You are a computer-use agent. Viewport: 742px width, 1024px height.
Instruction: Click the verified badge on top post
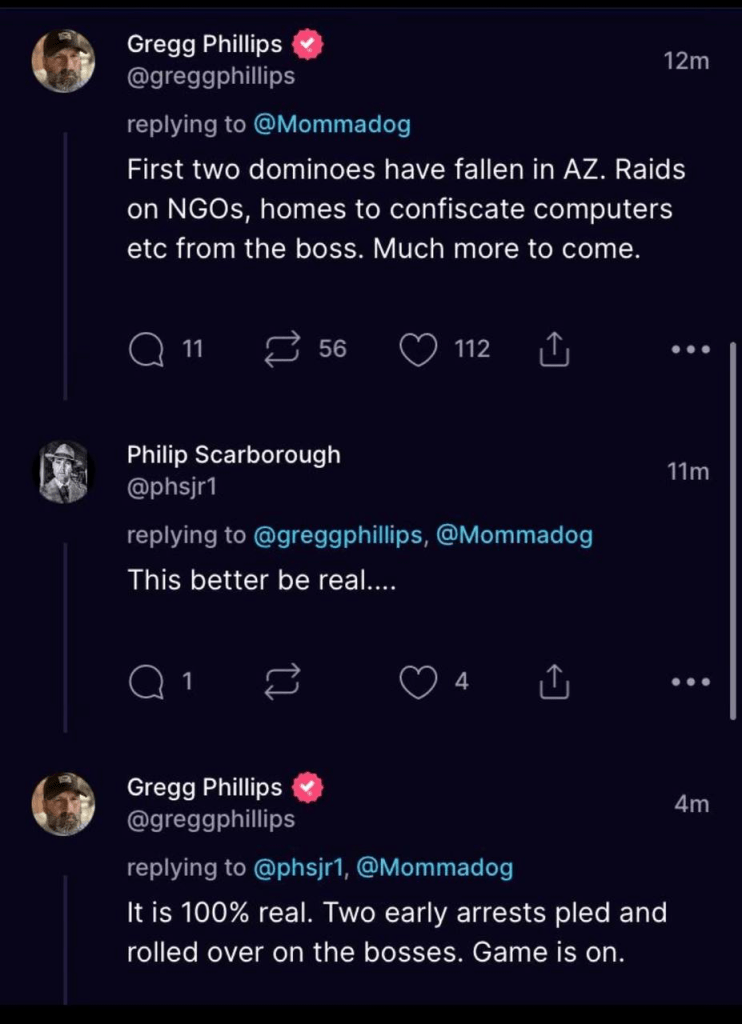[x=308, y=45]
